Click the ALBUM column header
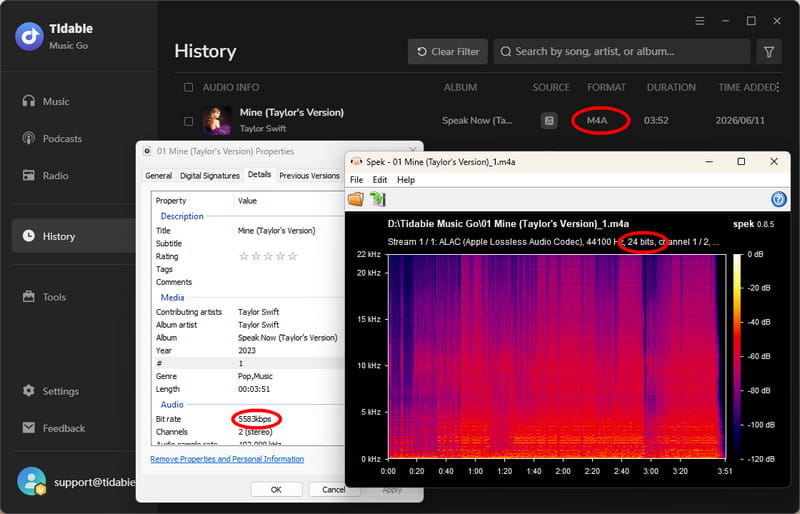The image size is (800, 514). pos(460,87)
